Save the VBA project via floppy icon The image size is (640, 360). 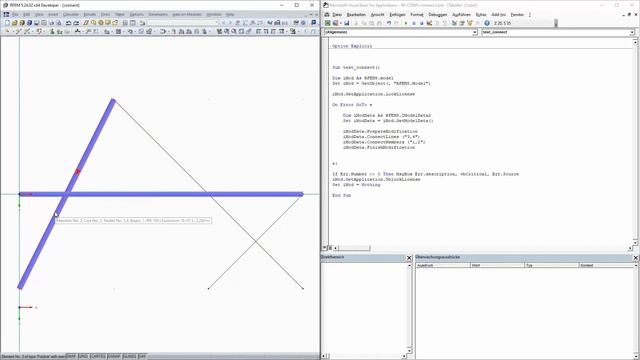tap(347, 23)
